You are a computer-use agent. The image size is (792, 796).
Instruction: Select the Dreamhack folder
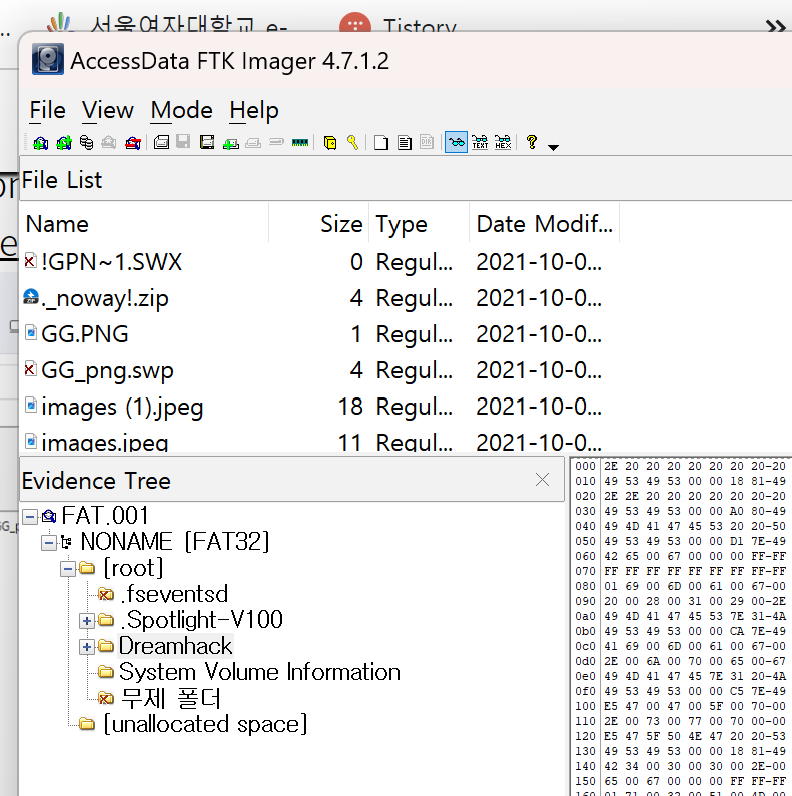pyautogui.click(x=175, y=646)
